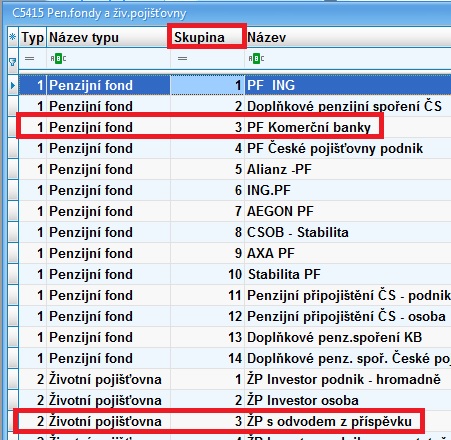Viewport: 451px width, 440px height.
Task: Click the Název typu filter input field
Action: [108, 59]
